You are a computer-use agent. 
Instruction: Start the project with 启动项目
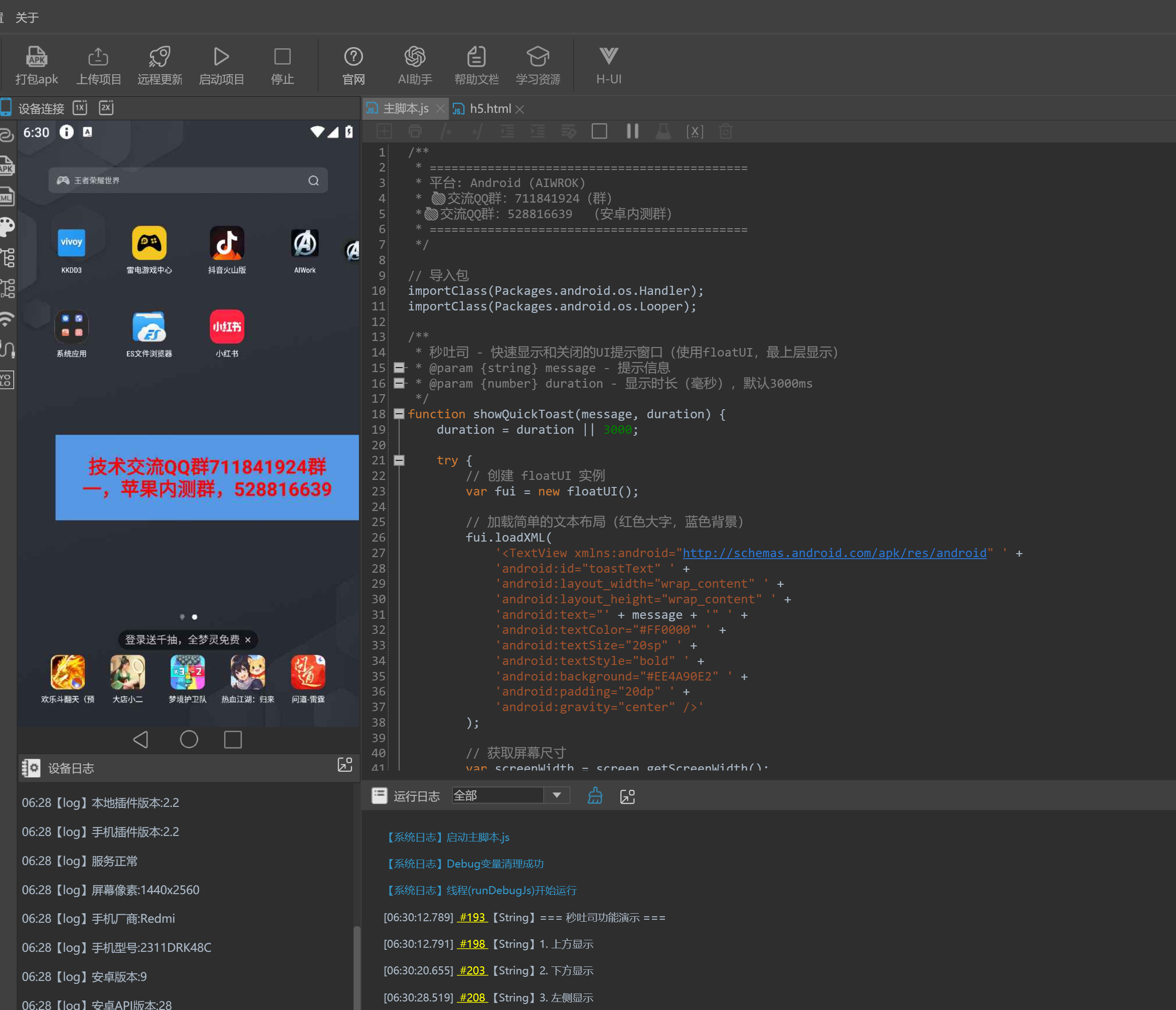coord(221,57)
